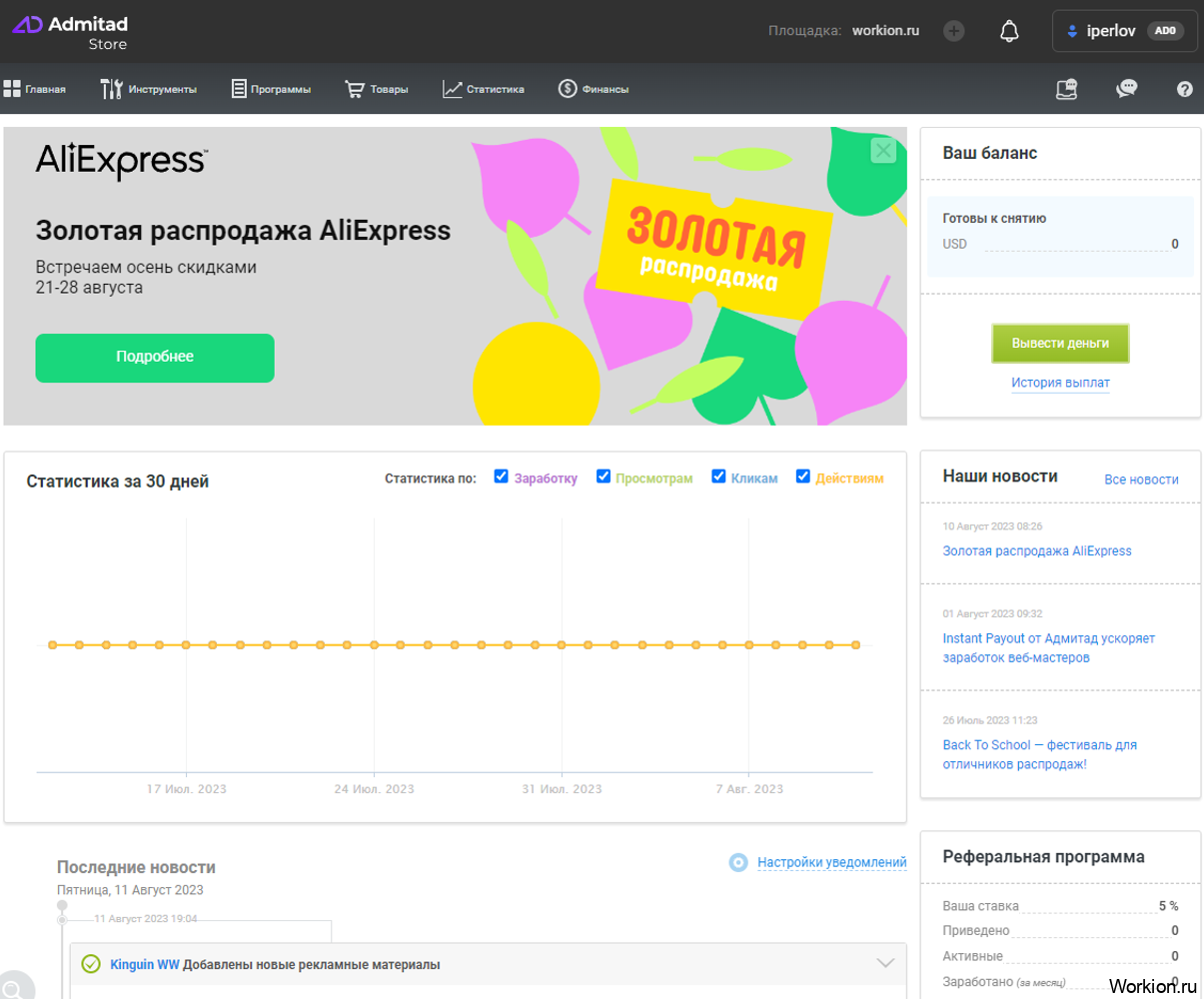Image resolution: width=1204 pixels, height=1000 pixels.
Task: Toggle the Заработку statistics checkbox
Action: point(502,477)
